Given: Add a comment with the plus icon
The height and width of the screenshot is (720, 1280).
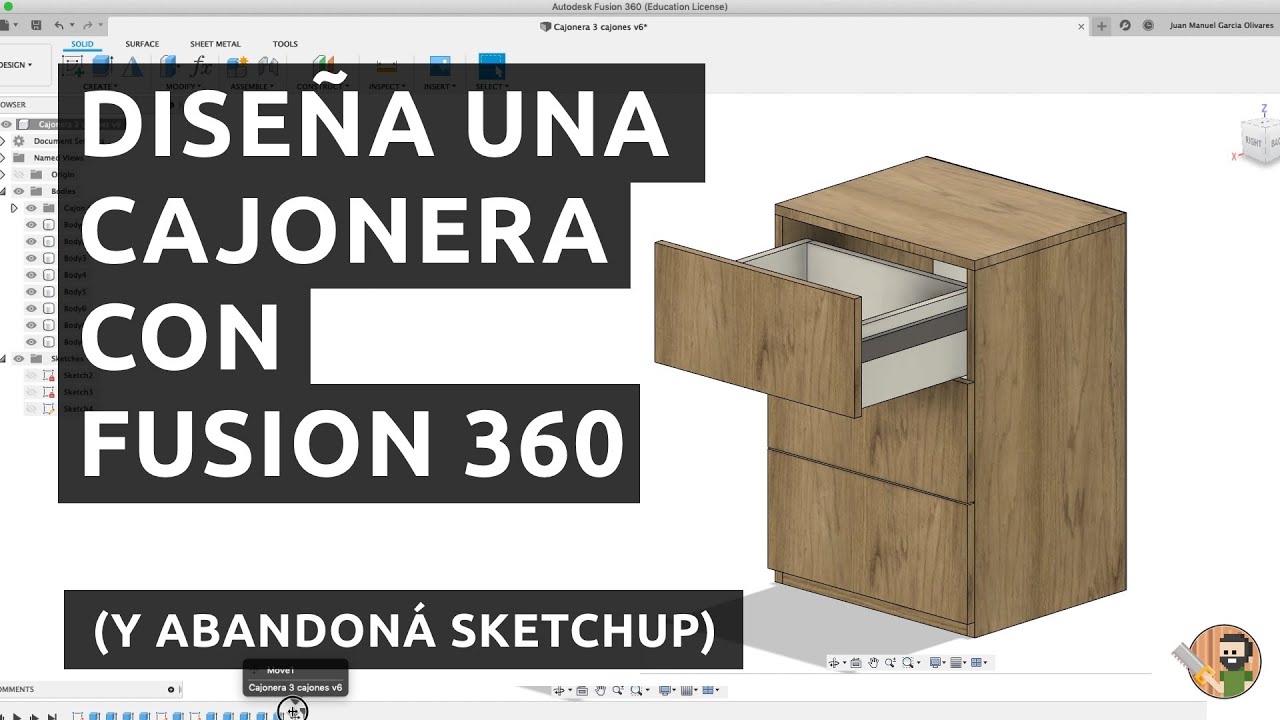Looking at the screenshot, I should [x=171, y=689].
